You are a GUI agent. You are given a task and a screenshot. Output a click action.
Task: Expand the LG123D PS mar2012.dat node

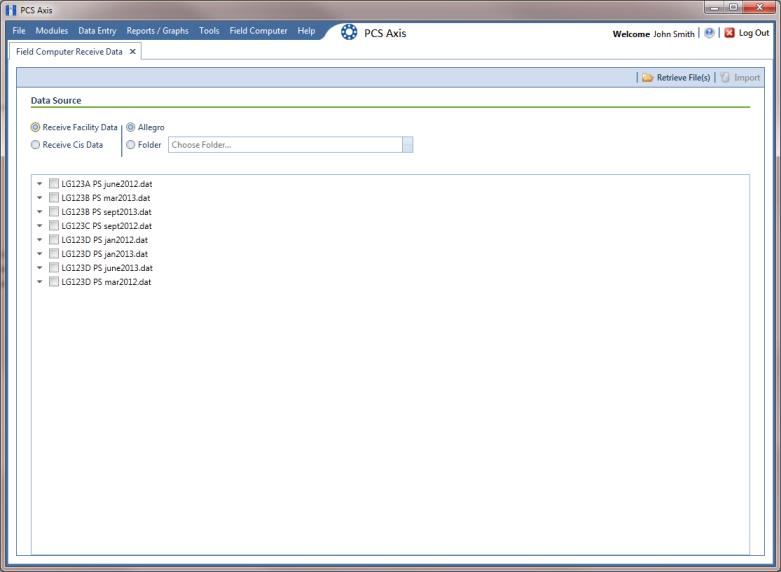pyautogui.click(x=39, y=282)
